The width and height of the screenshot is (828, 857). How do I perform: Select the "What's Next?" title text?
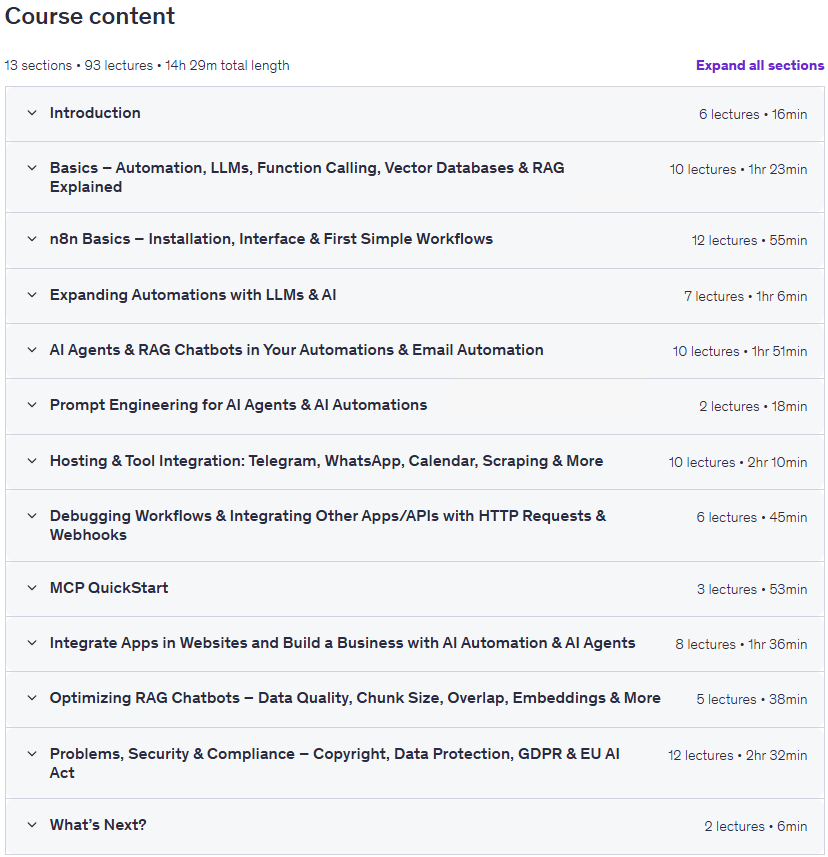98,825
